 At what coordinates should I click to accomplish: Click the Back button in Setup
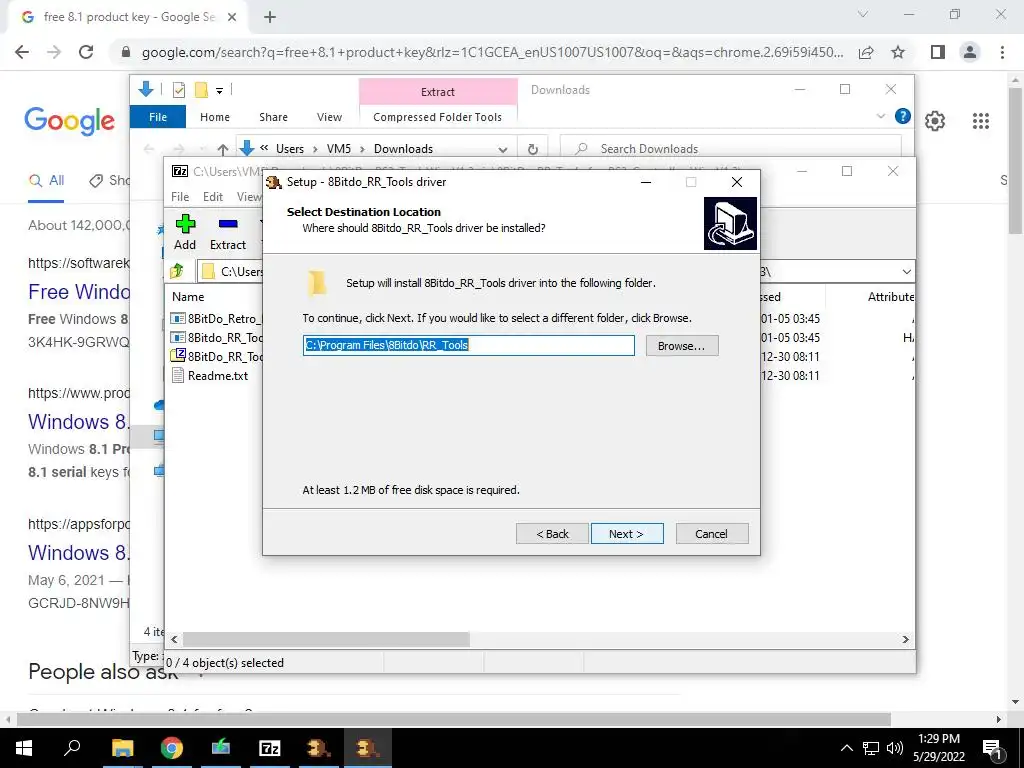point(552,534)
